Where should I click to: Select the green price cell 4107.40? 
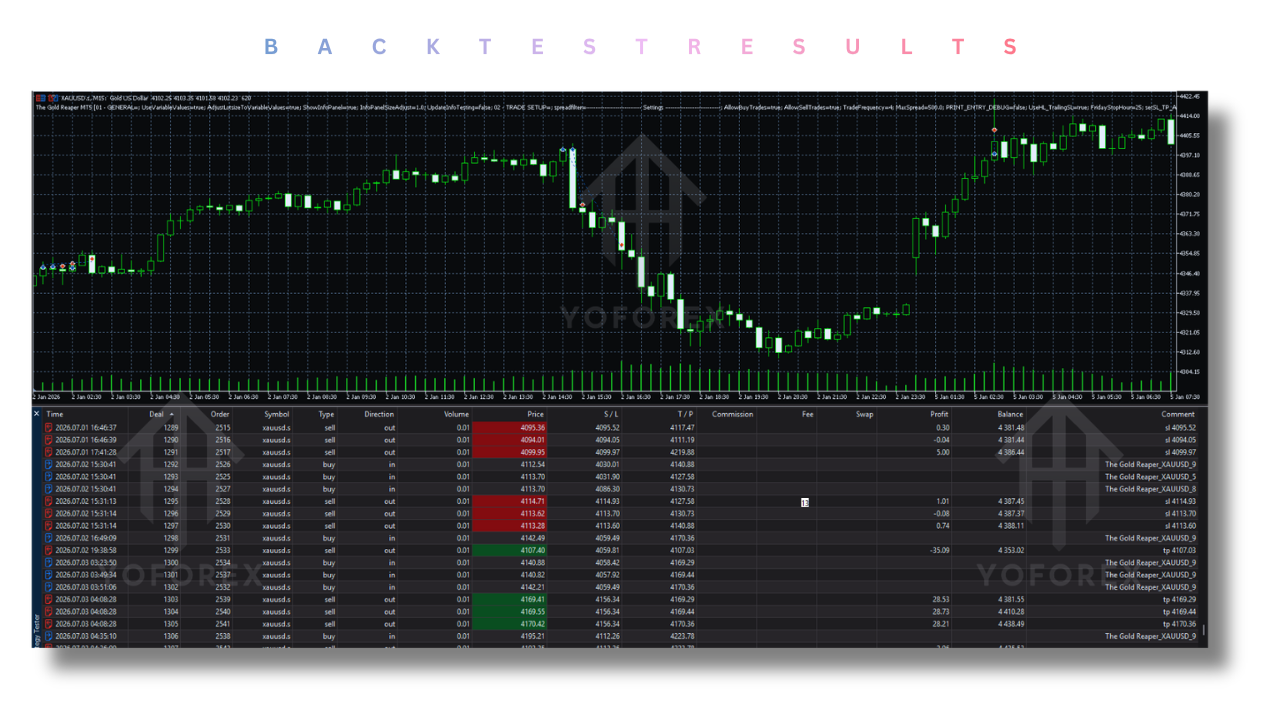point(509,550)
